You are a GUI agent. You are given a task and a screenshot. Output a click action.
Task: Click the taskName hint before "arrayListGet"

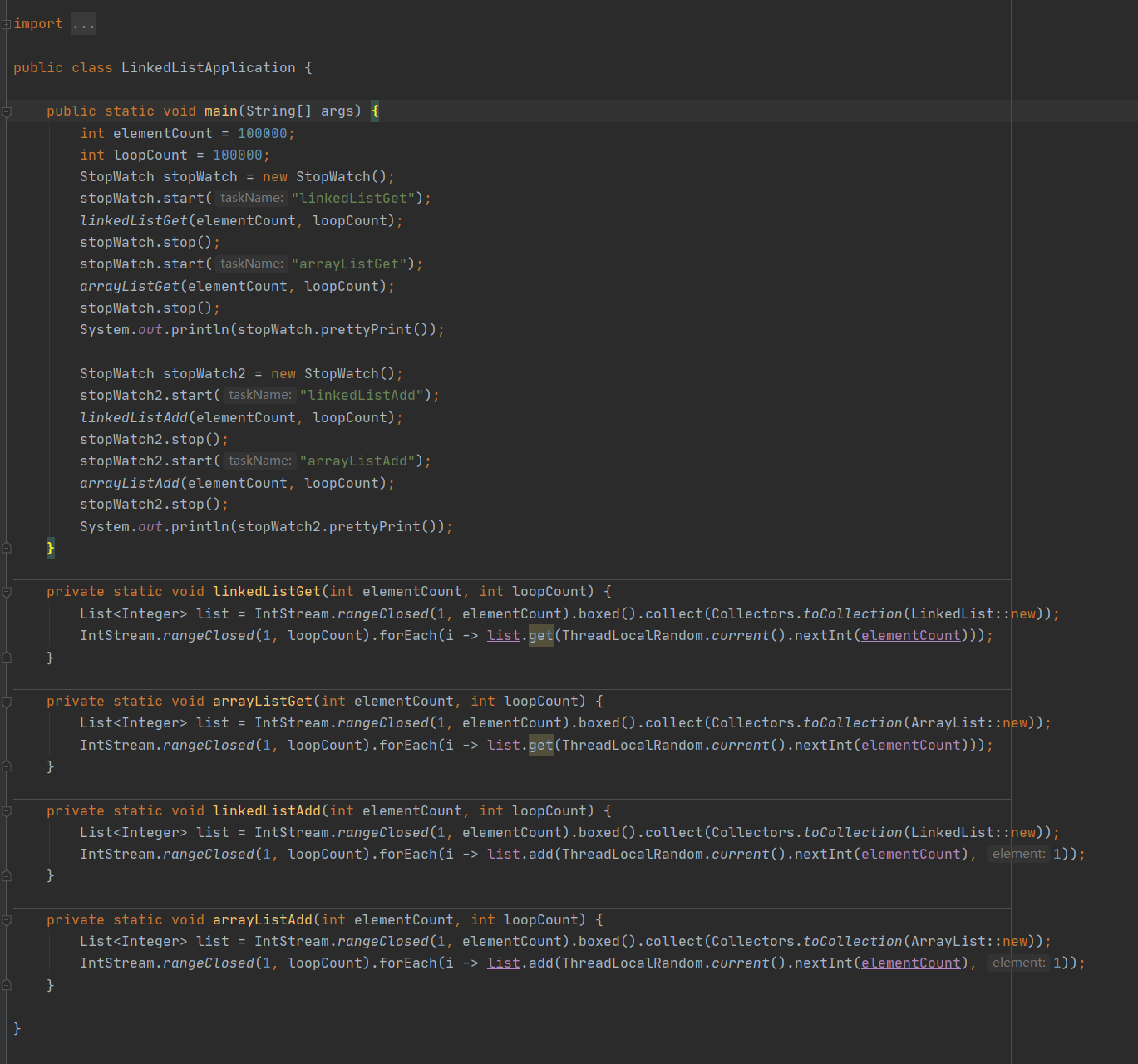tap(251, 264)
